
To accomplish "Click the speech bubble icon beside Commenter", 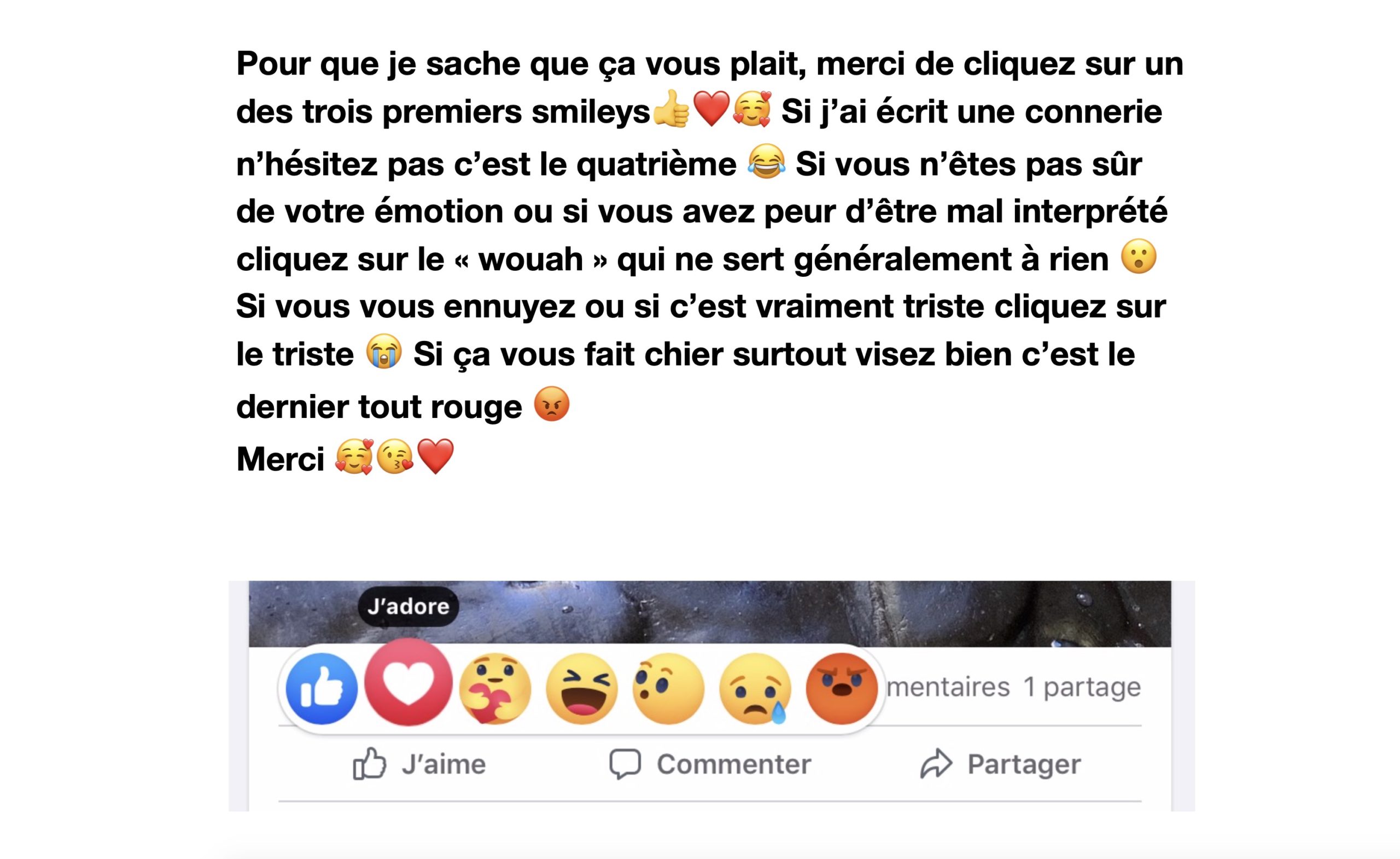I will pos(625,764).
